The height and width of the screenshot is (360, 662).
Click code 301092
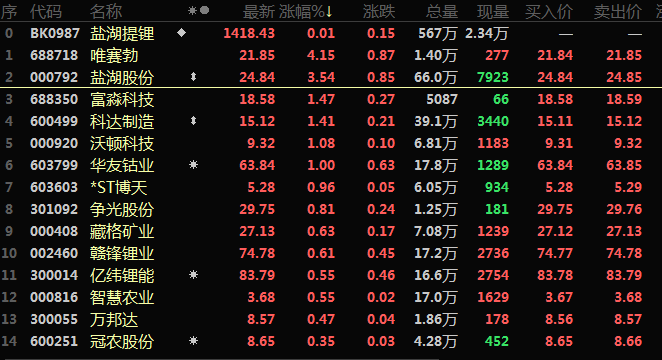pos(54,209)
